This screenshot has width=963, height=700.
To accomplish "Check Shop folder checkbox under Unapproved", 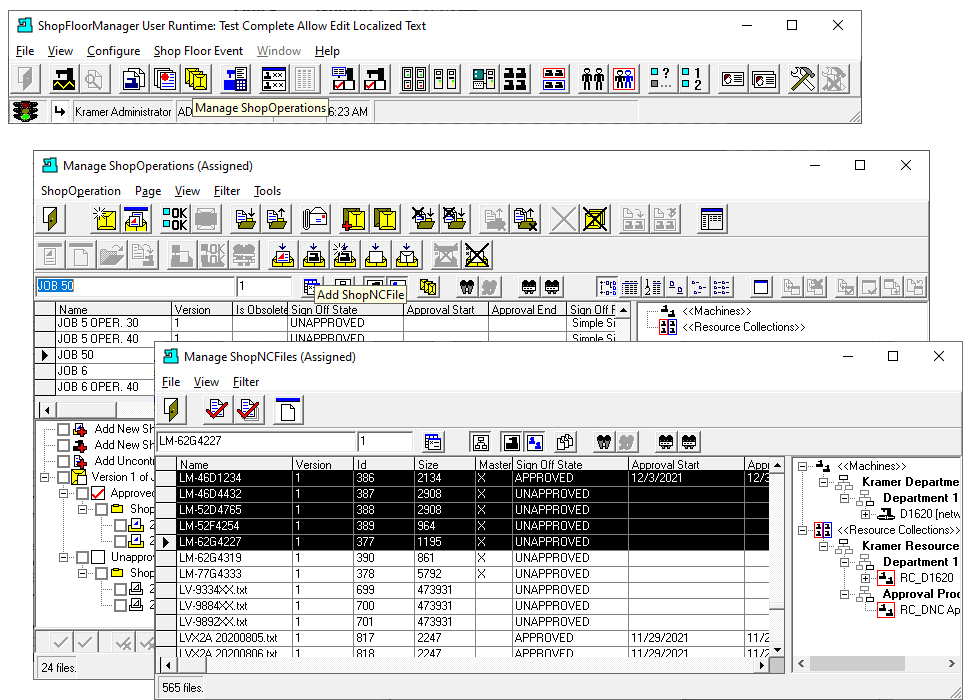I will tap(102, 573).
